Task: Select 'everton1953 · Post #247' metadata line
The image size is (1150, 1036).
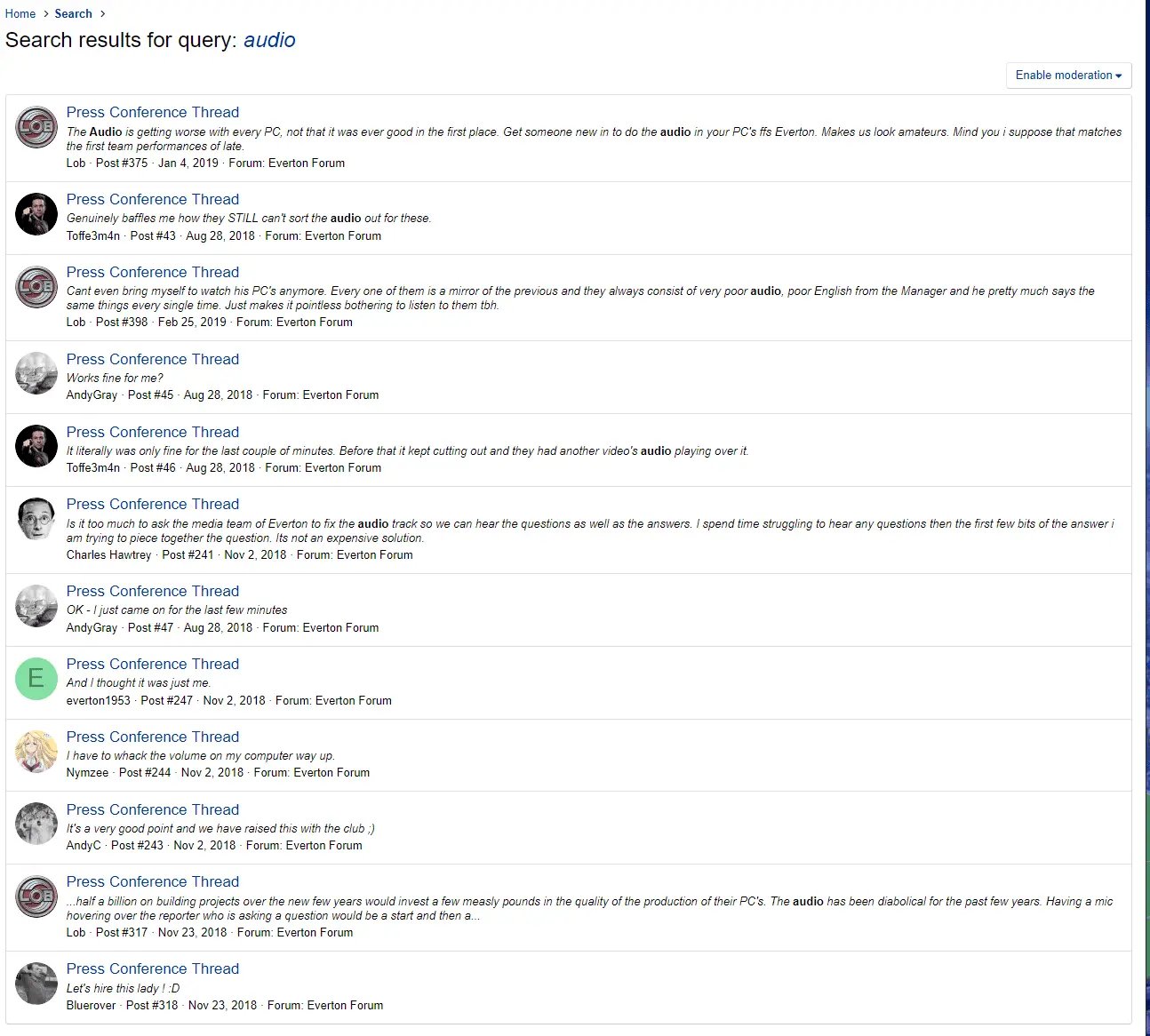Action: (x=229, y=701)
